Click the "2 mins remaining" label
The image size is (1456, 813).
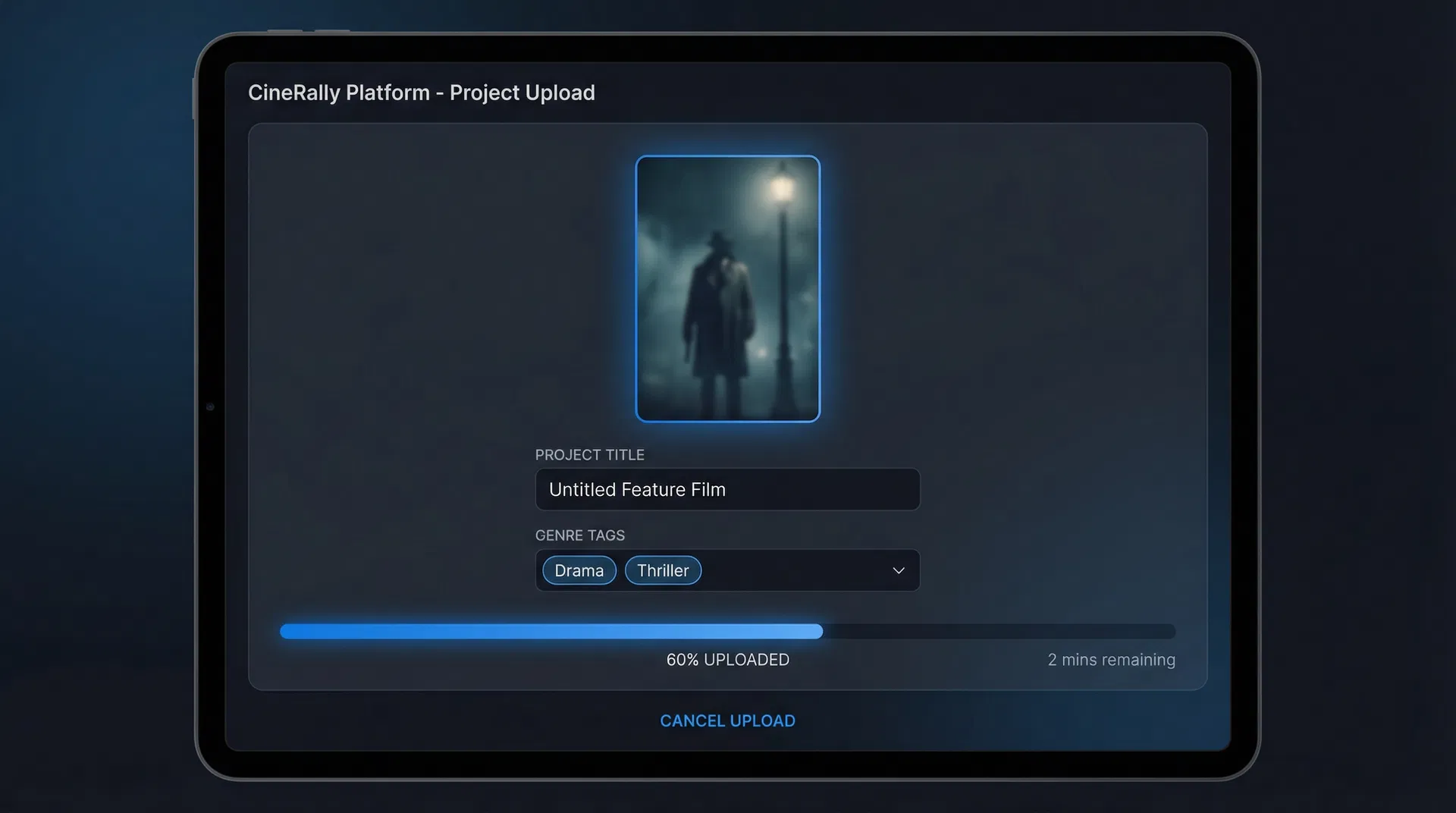[1111, 659]
